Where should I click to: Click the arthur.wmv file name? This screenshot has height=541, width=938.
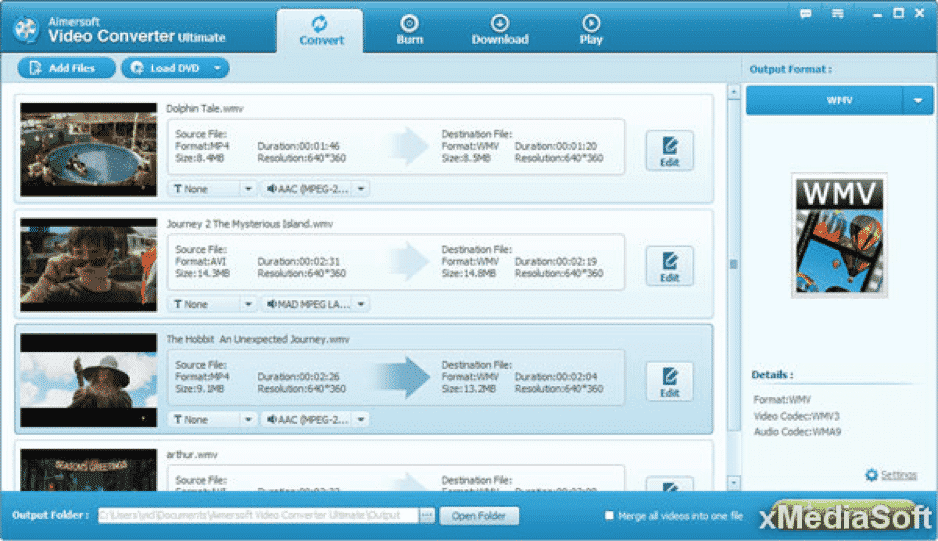[192, 455]
